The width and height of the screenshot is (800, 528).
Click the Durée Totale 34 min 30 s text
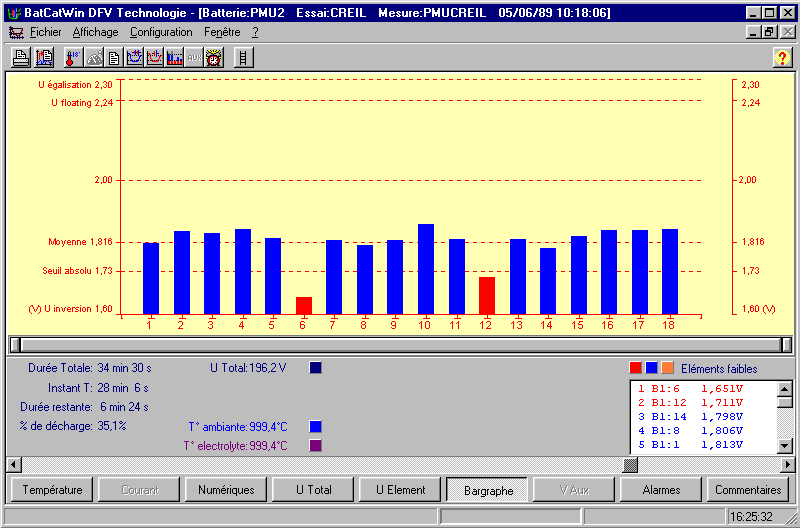[90, 368]
